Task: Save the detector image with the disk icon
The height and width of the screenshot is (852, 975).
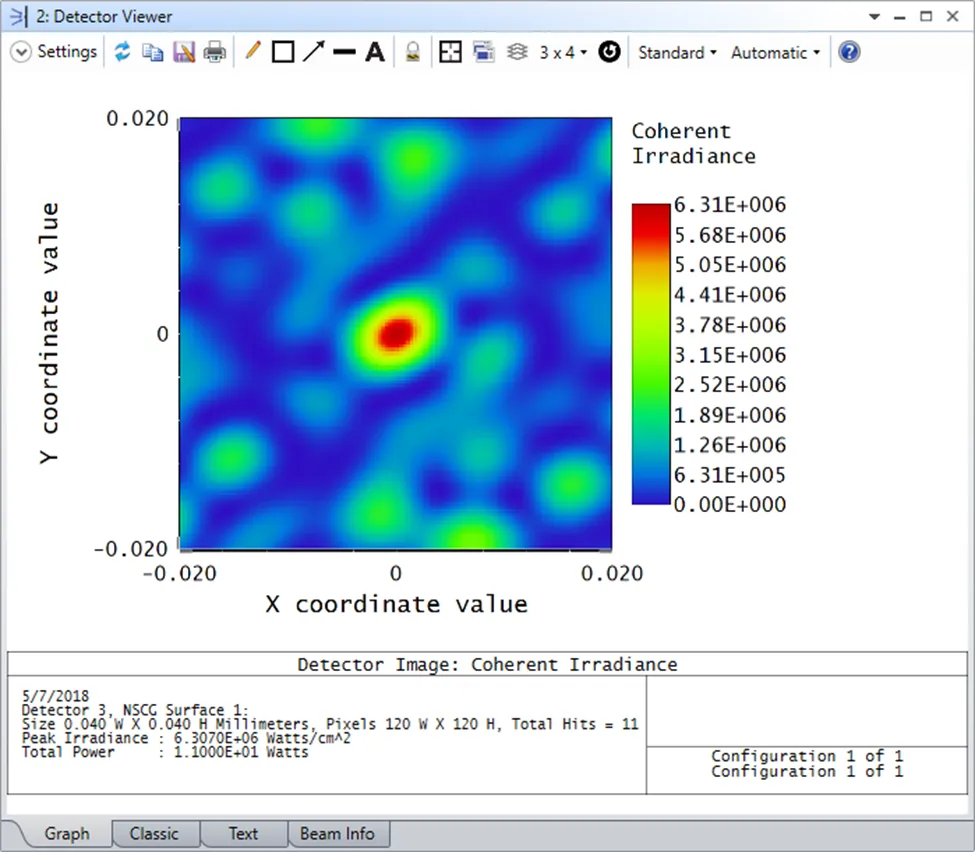Action: click(183, 53)
